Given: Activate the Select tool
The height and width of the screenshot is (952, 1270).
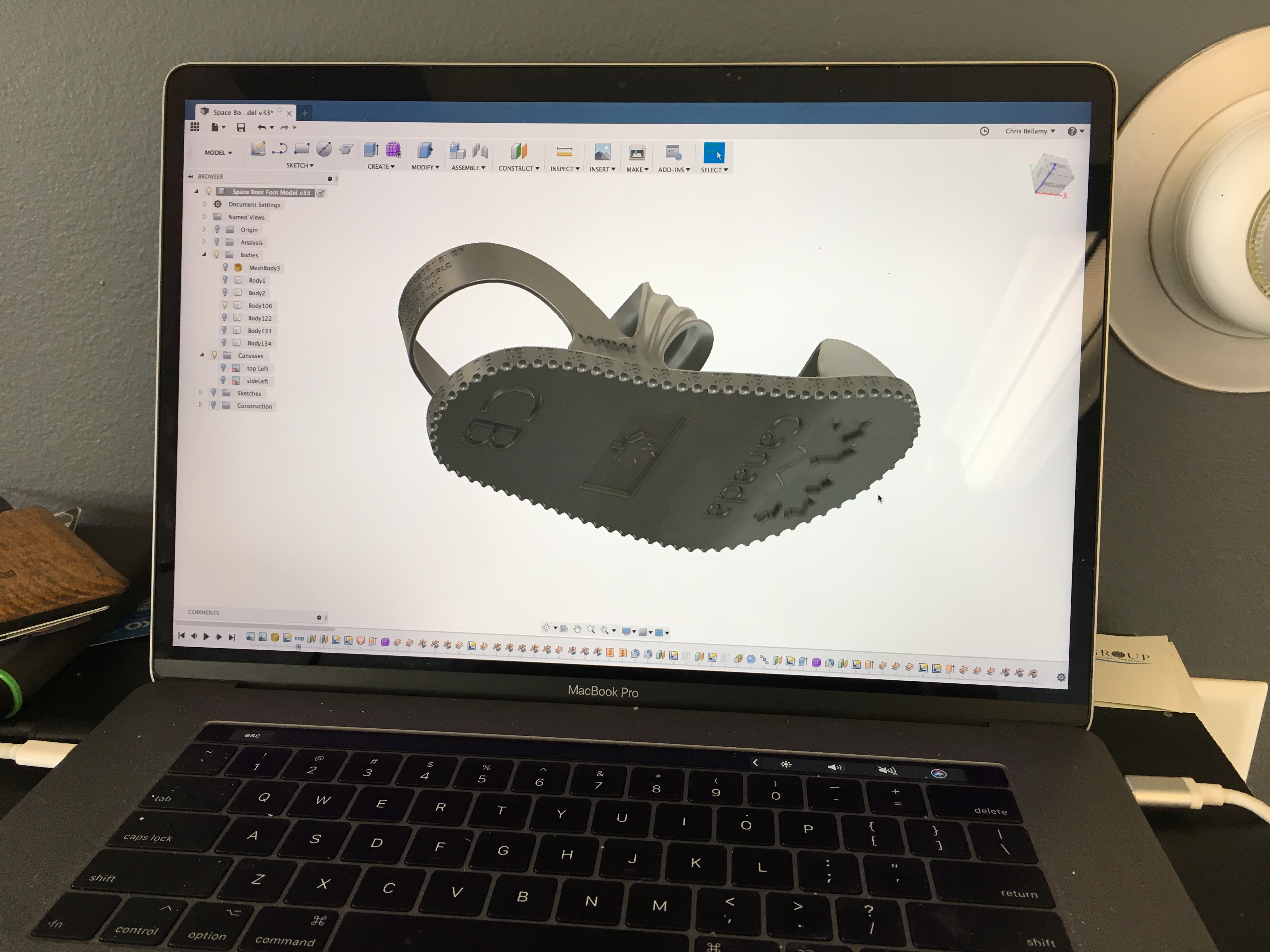Looking at the screenshot, I should click(714, 153).
